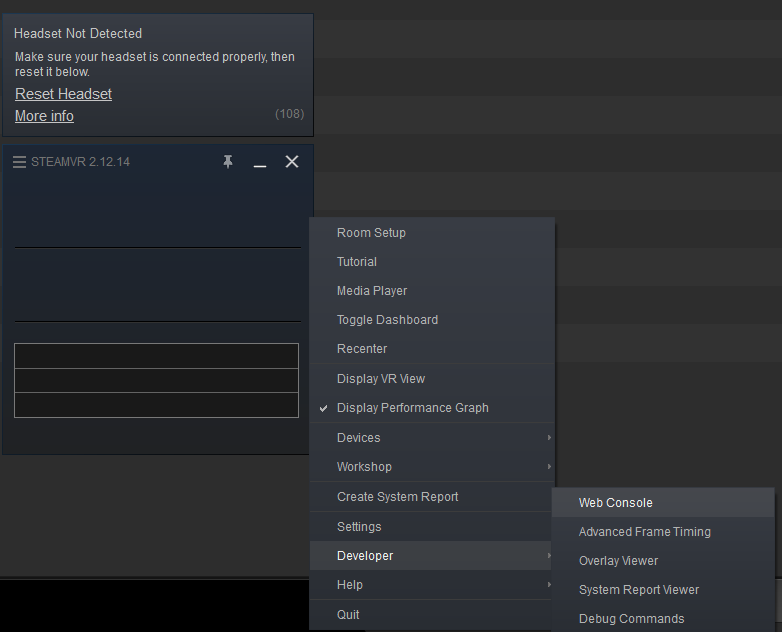Open the More info link
This screenshot has height=632, width=782.
click(x=44, y=116)
